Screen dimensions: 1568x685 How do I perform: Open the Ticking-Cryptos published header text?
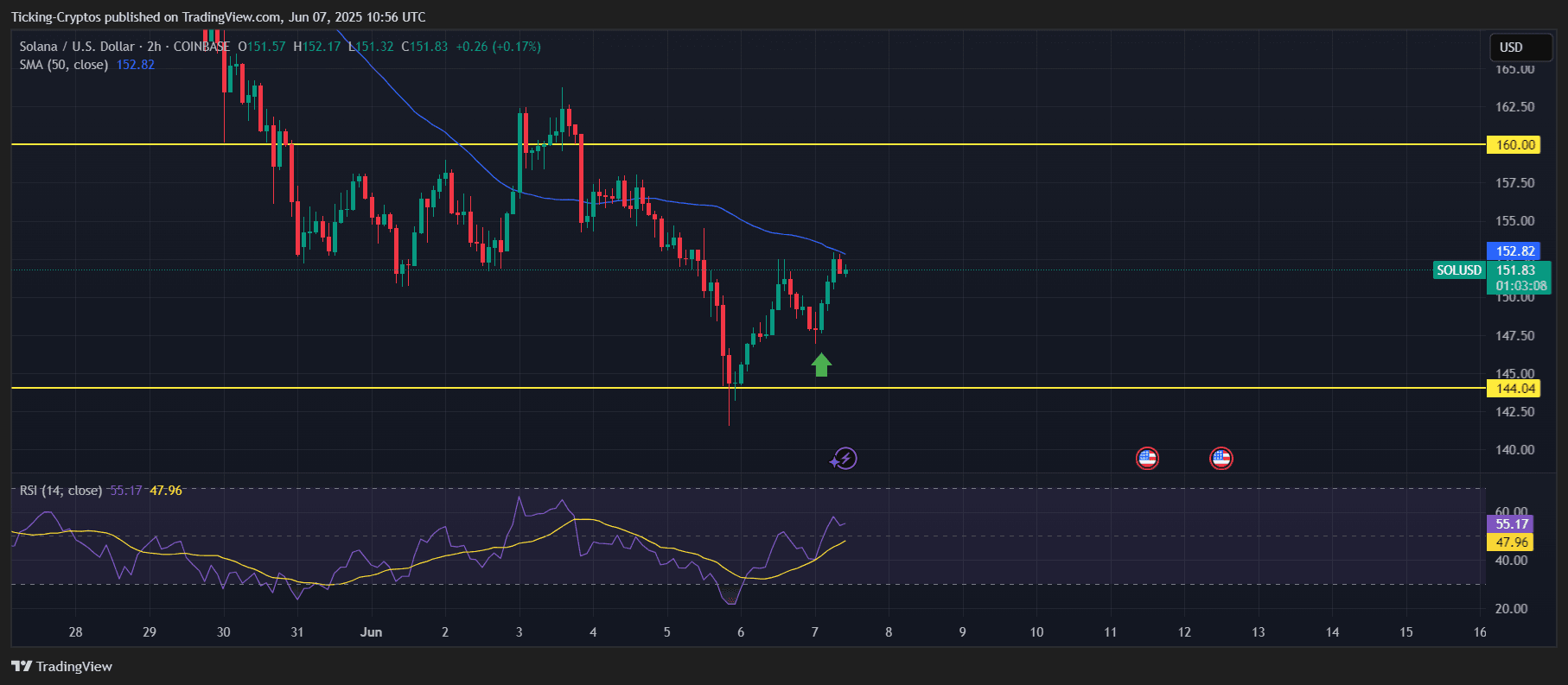coord(218,17)
